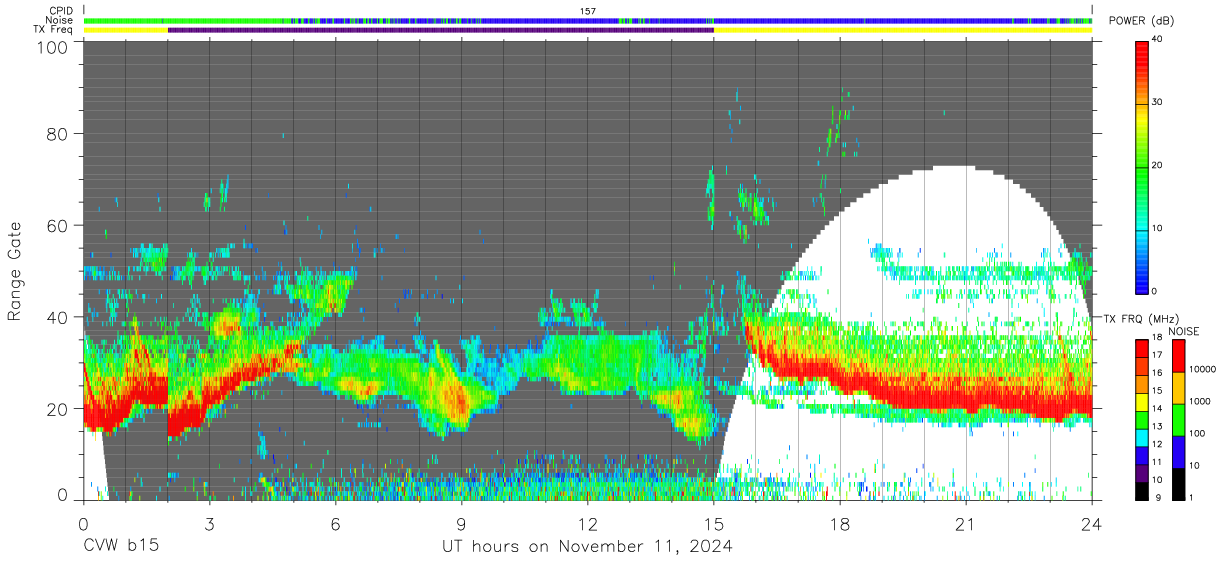Click the purple section of the TX Freq strip
Image resolution: width=1228 pixels, height=567 pixels.
pyautogui.click(x=441, y=30)
